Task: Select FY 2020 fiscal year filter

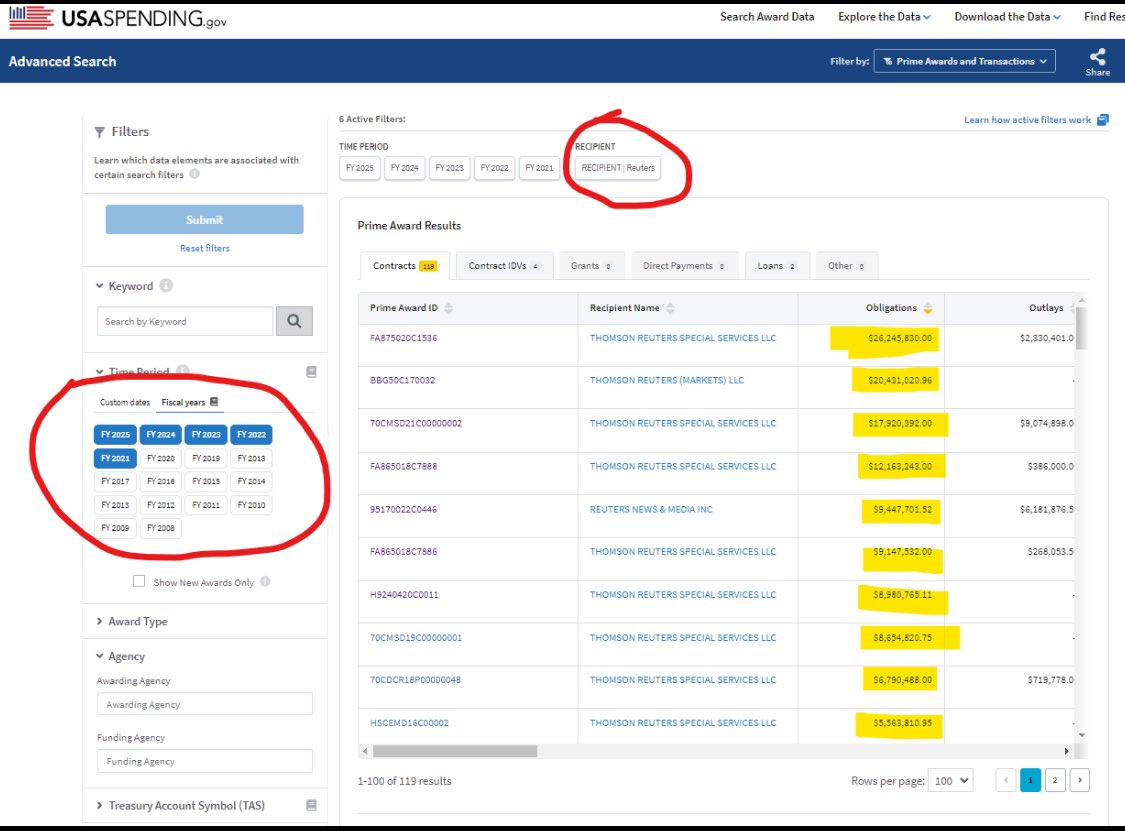Action: pos(161,458)
